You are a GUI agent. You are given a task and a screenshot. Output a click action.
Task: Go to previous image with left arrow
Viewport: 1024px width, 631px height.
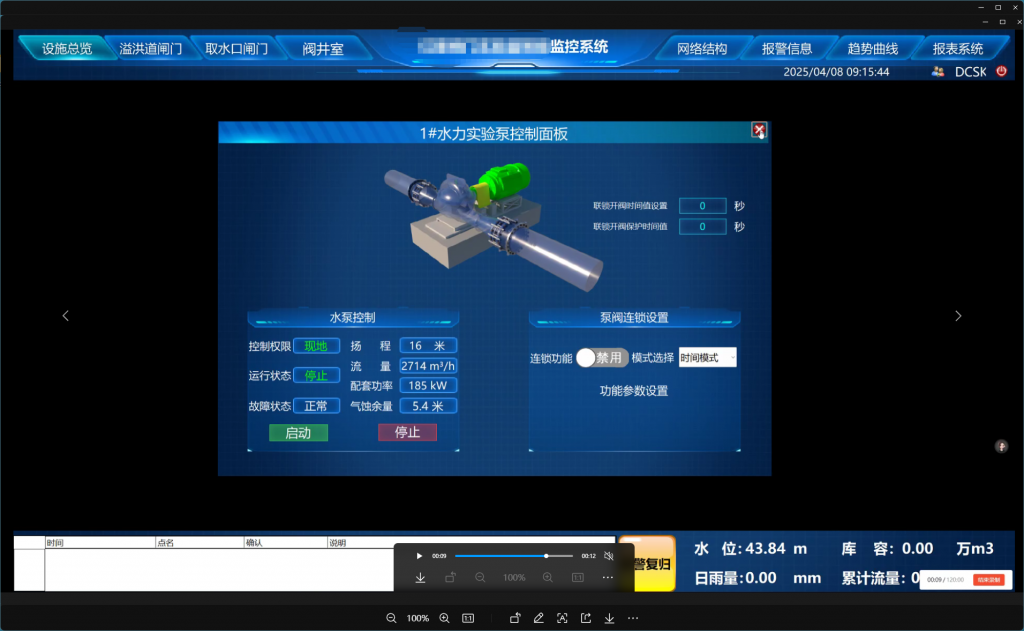click(x=65, y=316)
